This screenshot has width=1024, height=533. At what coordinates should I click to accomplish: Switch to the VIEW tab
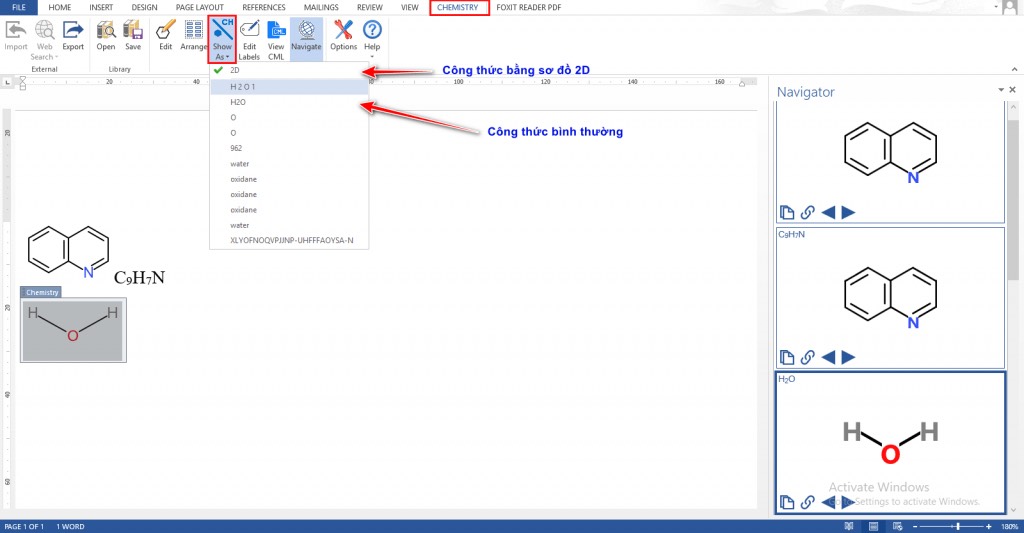409,7
